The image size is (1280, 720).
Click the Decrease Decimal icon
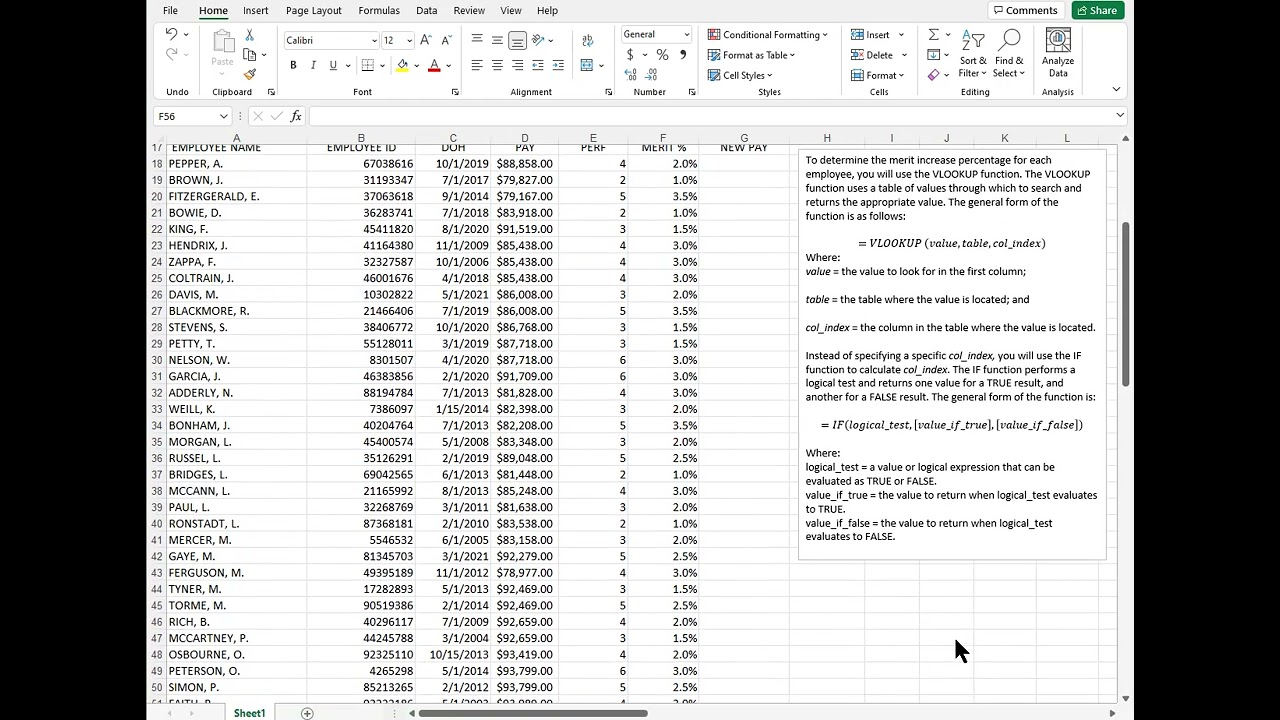click(x=652, y=75)
